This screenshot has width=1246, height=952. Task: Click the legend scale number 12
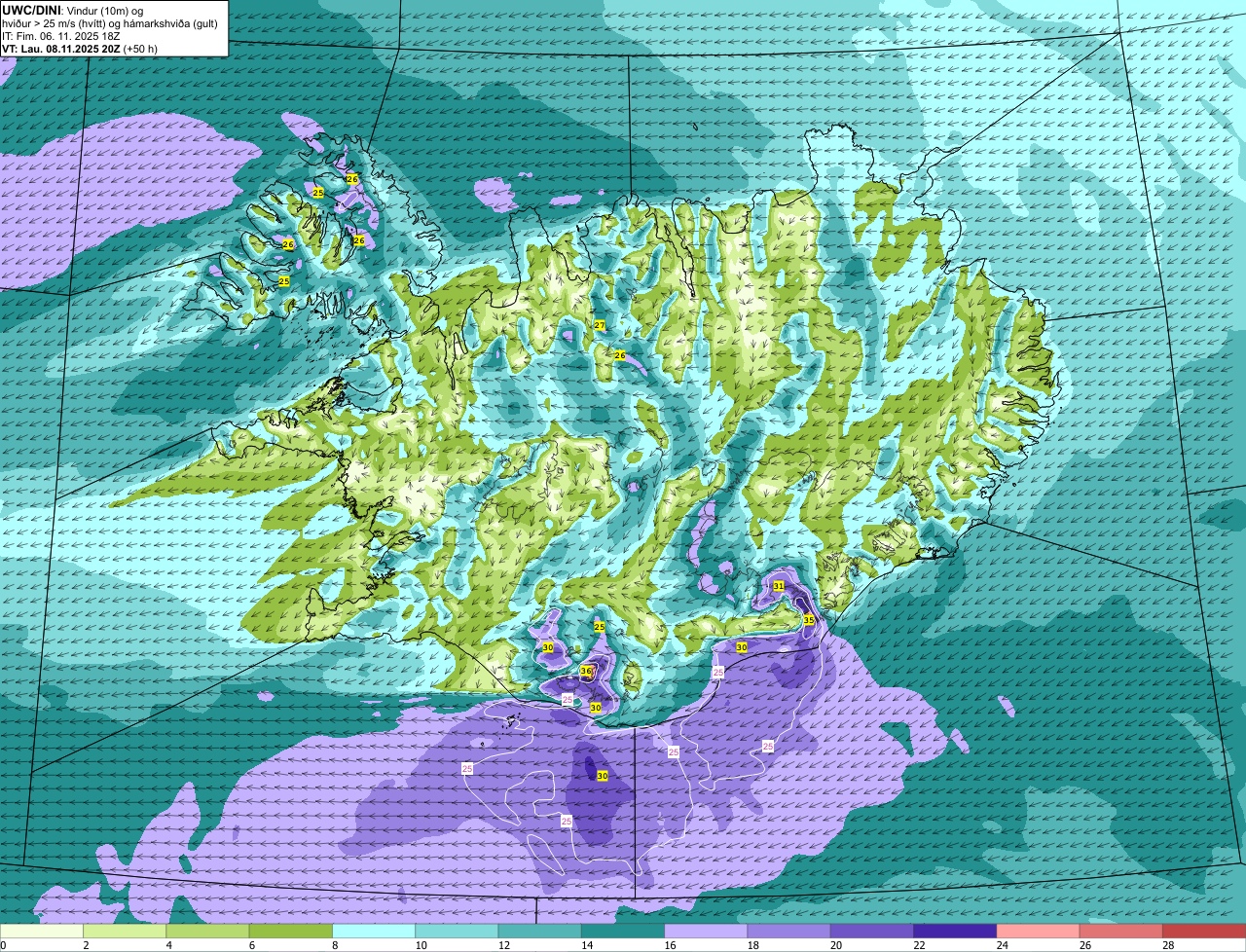pos(503,945)
